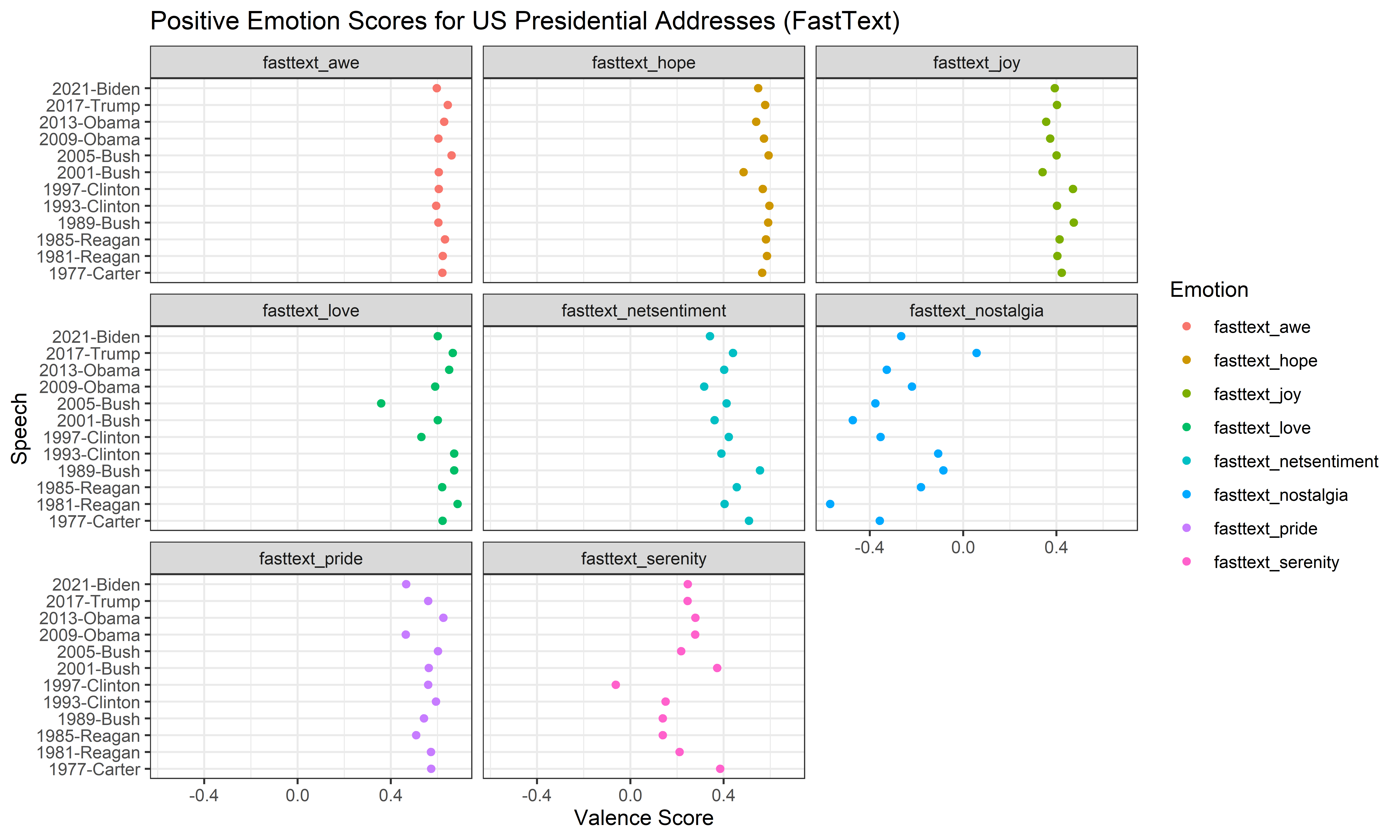The width and height of the screenshot is (1400, 840).
Task: Select the fasttext_netsentiment panel header strip
Action: tap(643, 310)
